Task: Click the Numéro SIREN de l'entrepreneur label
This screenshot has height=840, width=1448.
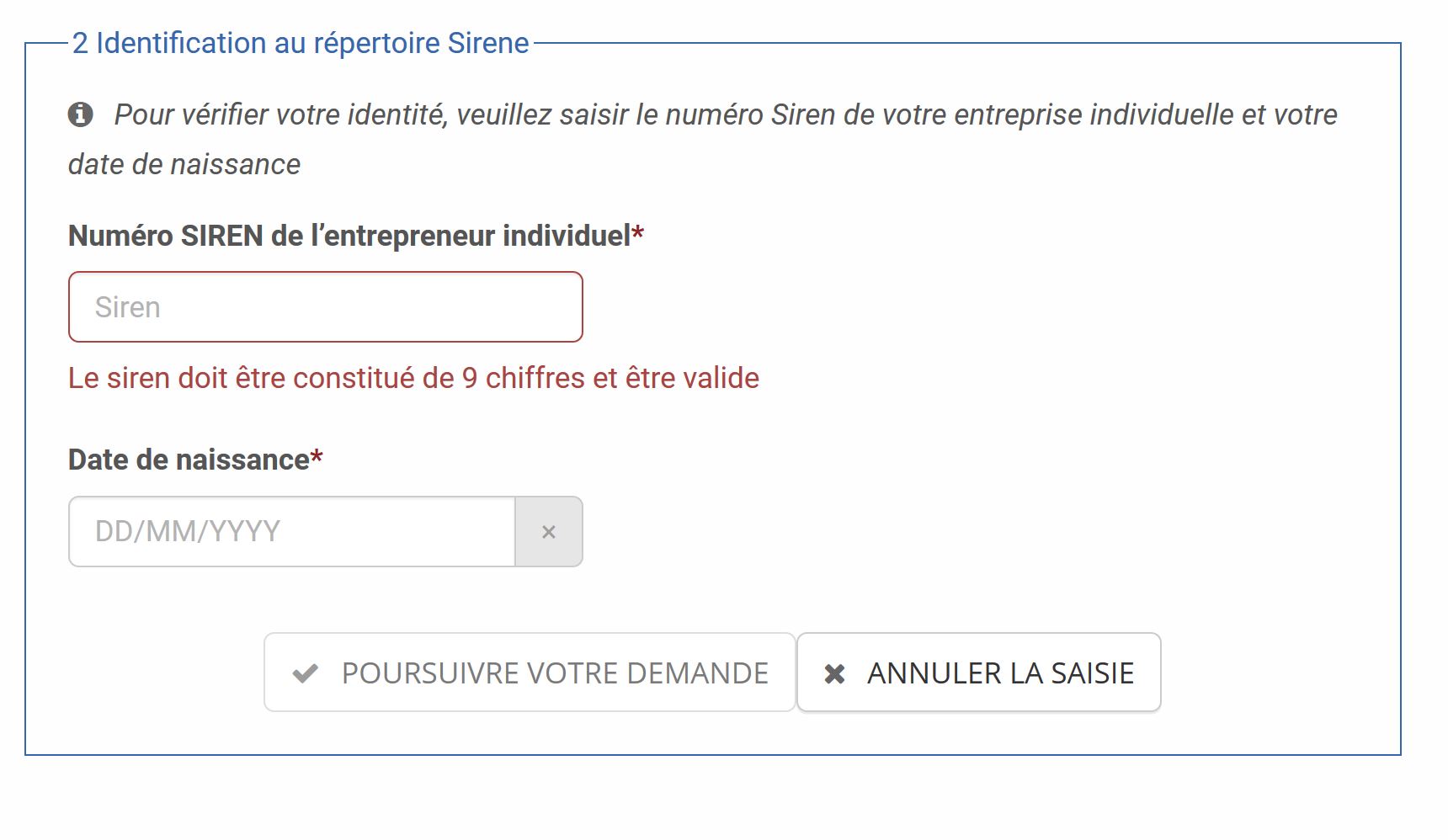Action: click(349, 236)
